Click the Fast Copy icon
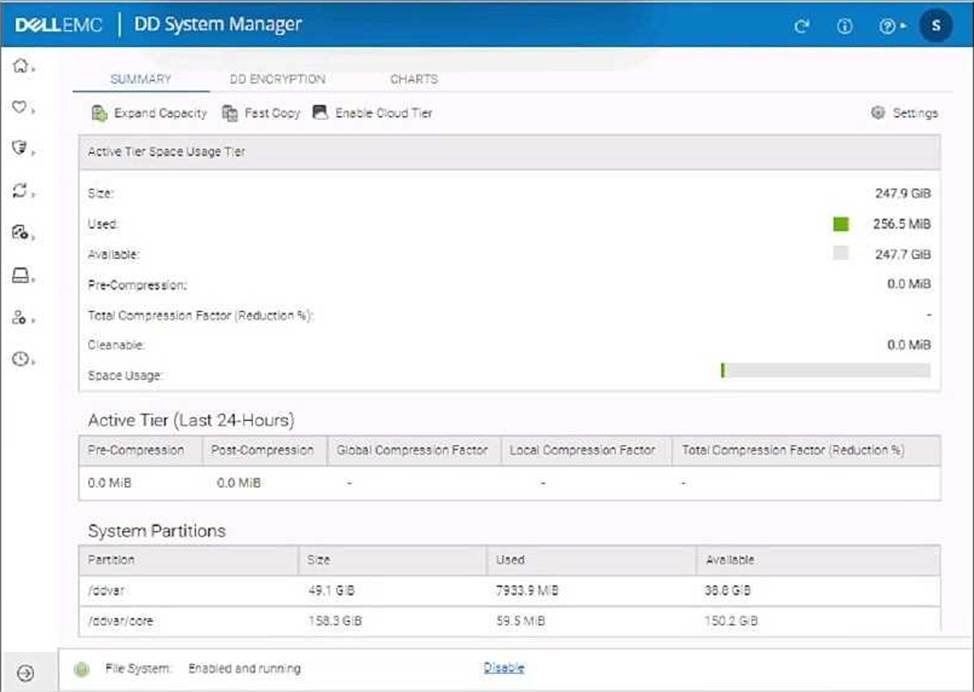The image size is (974, 692). (x=230, y=113)
